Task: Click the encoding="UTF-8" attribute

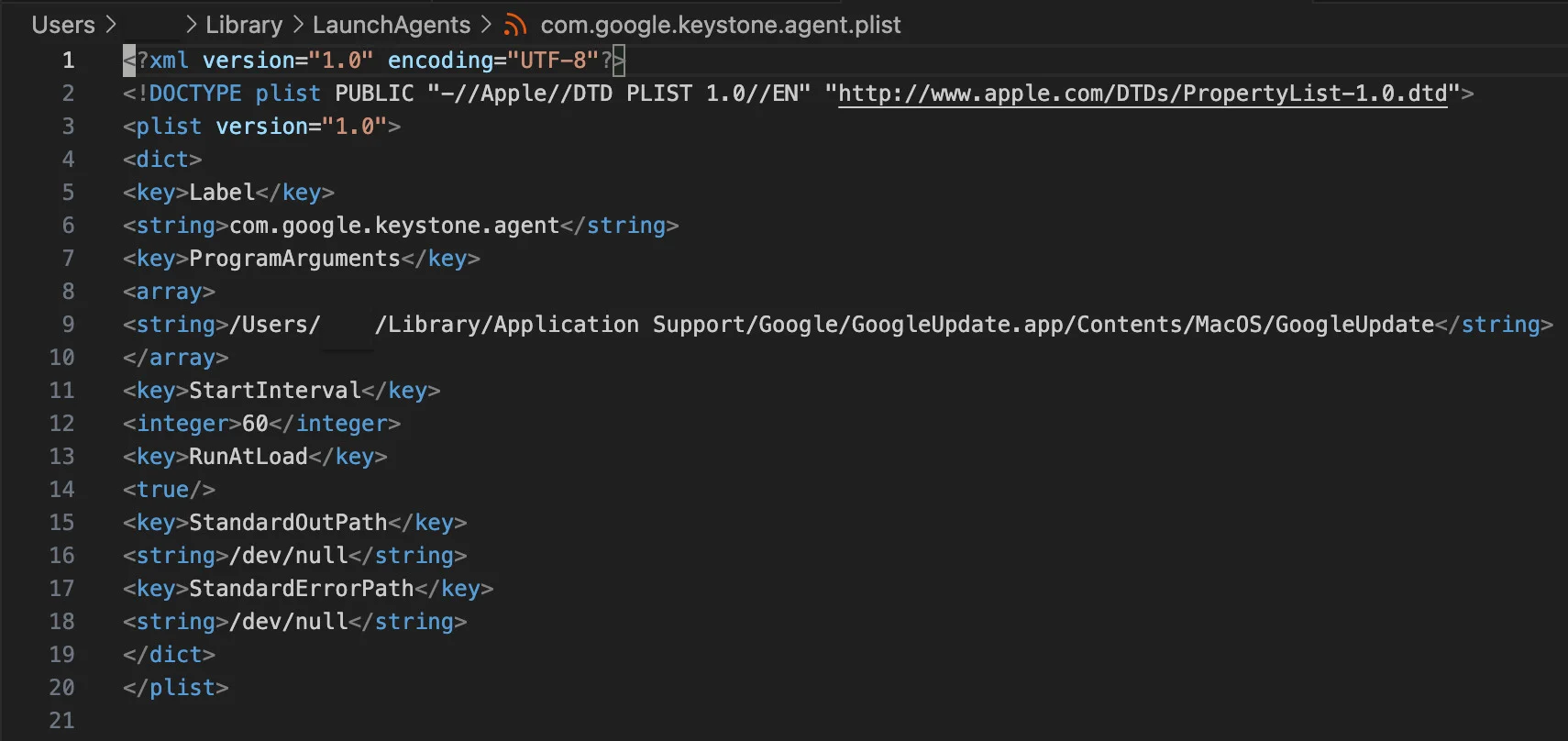Action: [493, 61]
